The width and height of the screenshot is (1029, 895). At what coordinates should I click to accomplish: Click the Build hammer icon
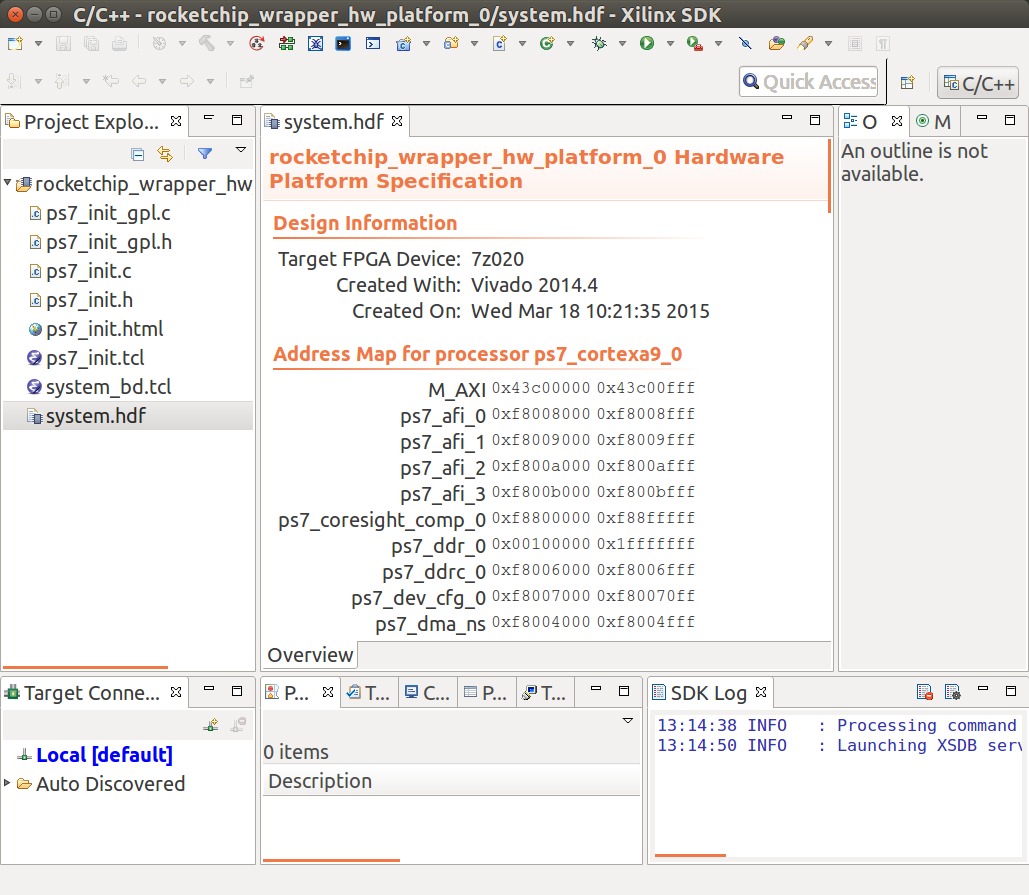point(207,44)
